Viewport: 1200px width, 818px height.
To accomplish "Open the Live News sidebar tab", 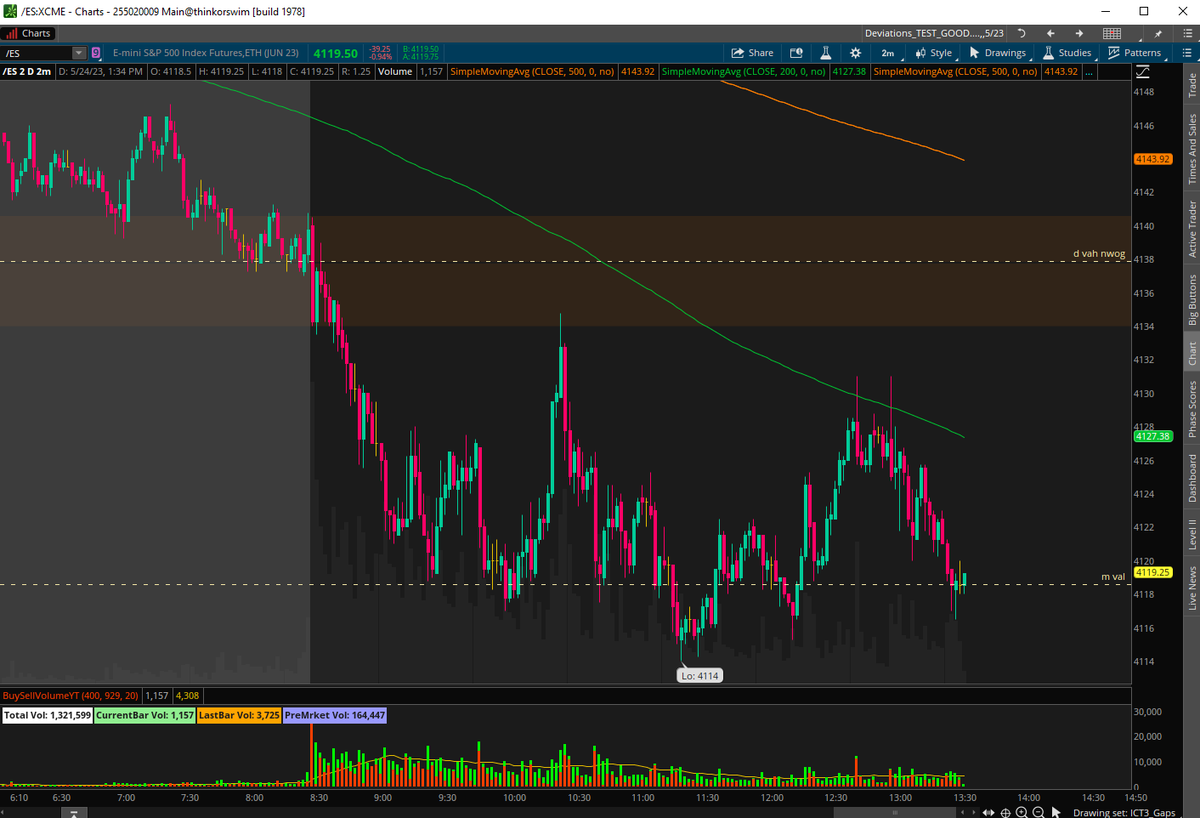I will pyautogui.click(x=1191, y=588).
